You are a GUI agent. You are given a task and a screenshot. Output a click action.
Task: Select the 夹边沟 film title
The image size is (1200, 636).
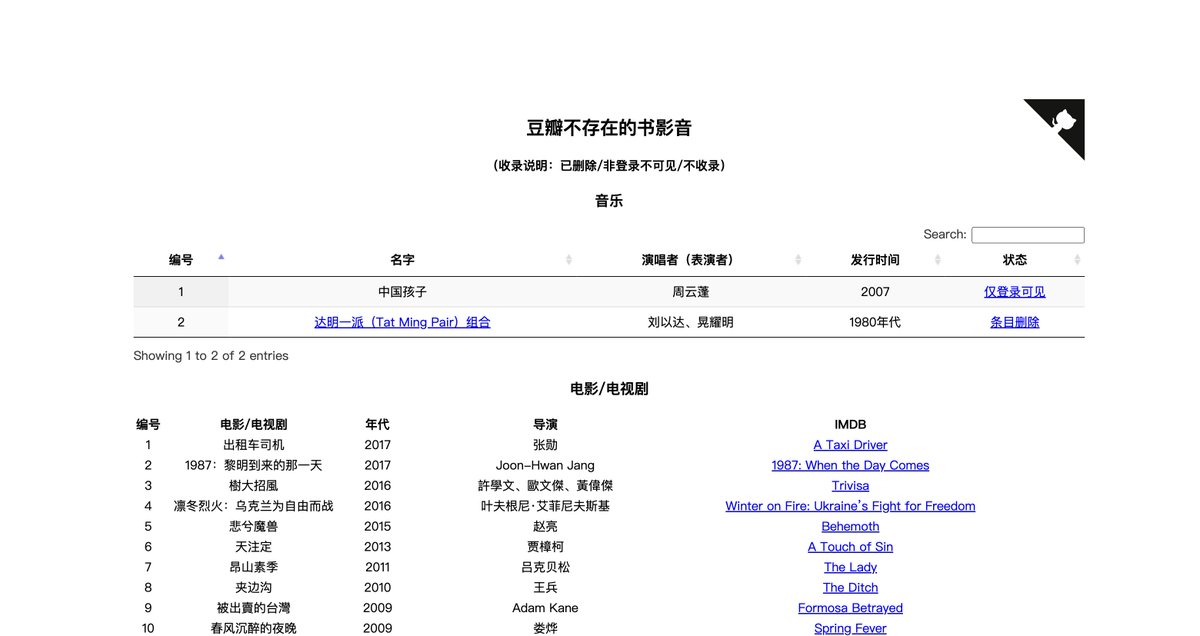[254, 588]
